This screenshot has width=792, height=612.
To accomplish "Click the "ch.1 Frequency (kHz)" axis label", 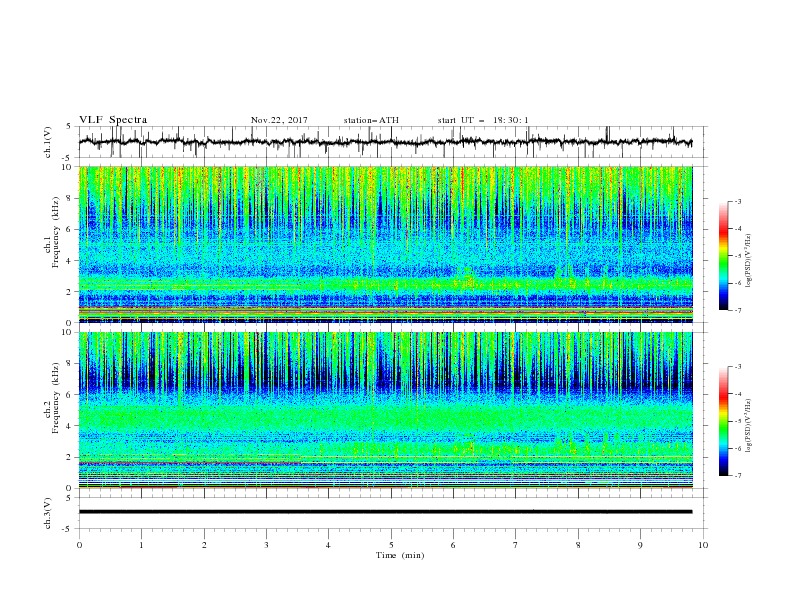I will (x=51, y=233).
